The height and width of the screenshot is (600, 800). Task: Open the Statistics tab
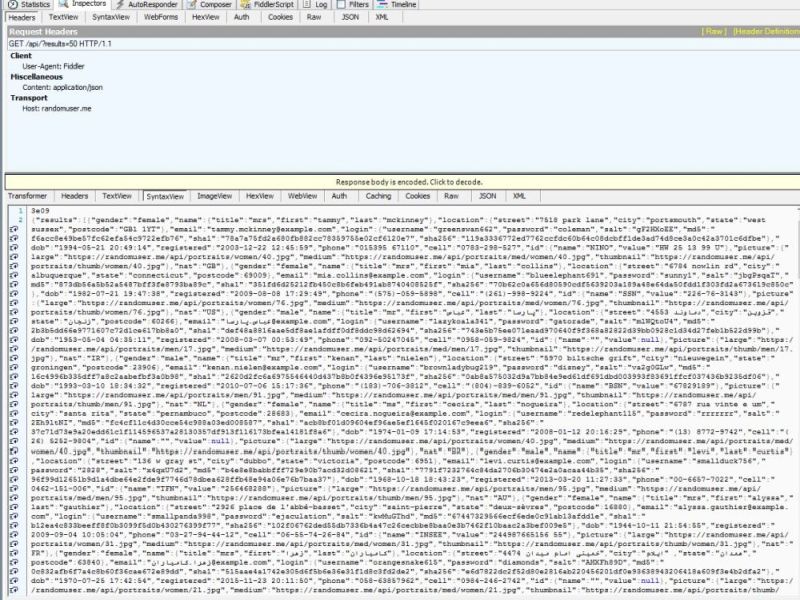click(30, 5)
